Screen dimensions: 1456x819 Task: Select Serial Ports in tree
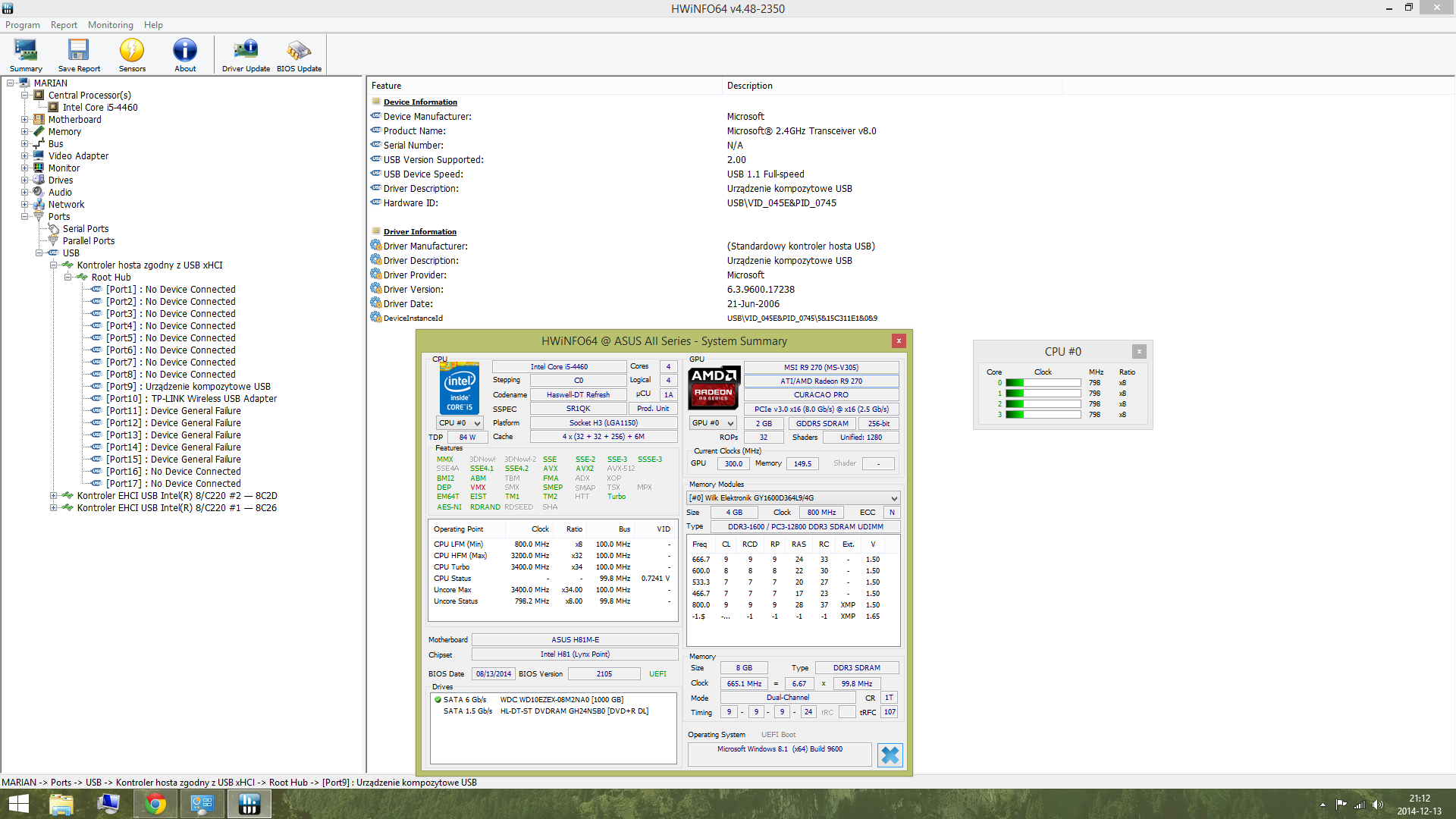86,229
